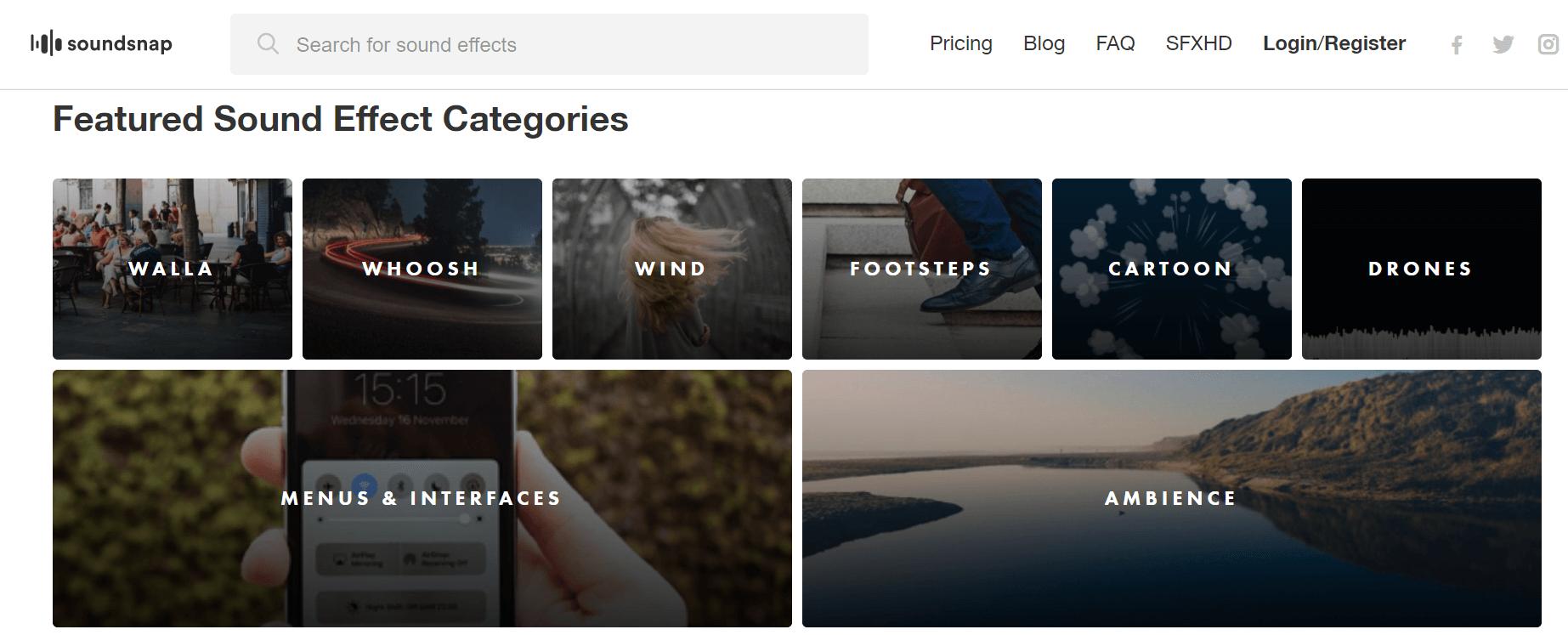Focus the sound effects search field

[561, 44]
